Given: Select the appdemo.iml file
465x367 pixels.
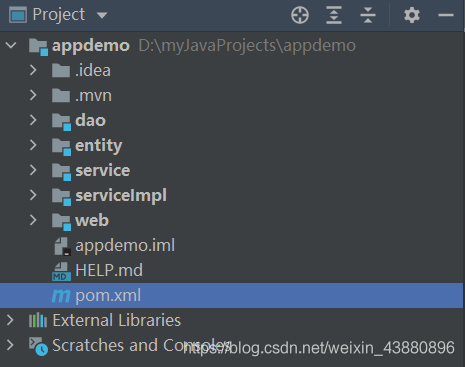Looking at the screenshot, I should click(x=125, y=246).
